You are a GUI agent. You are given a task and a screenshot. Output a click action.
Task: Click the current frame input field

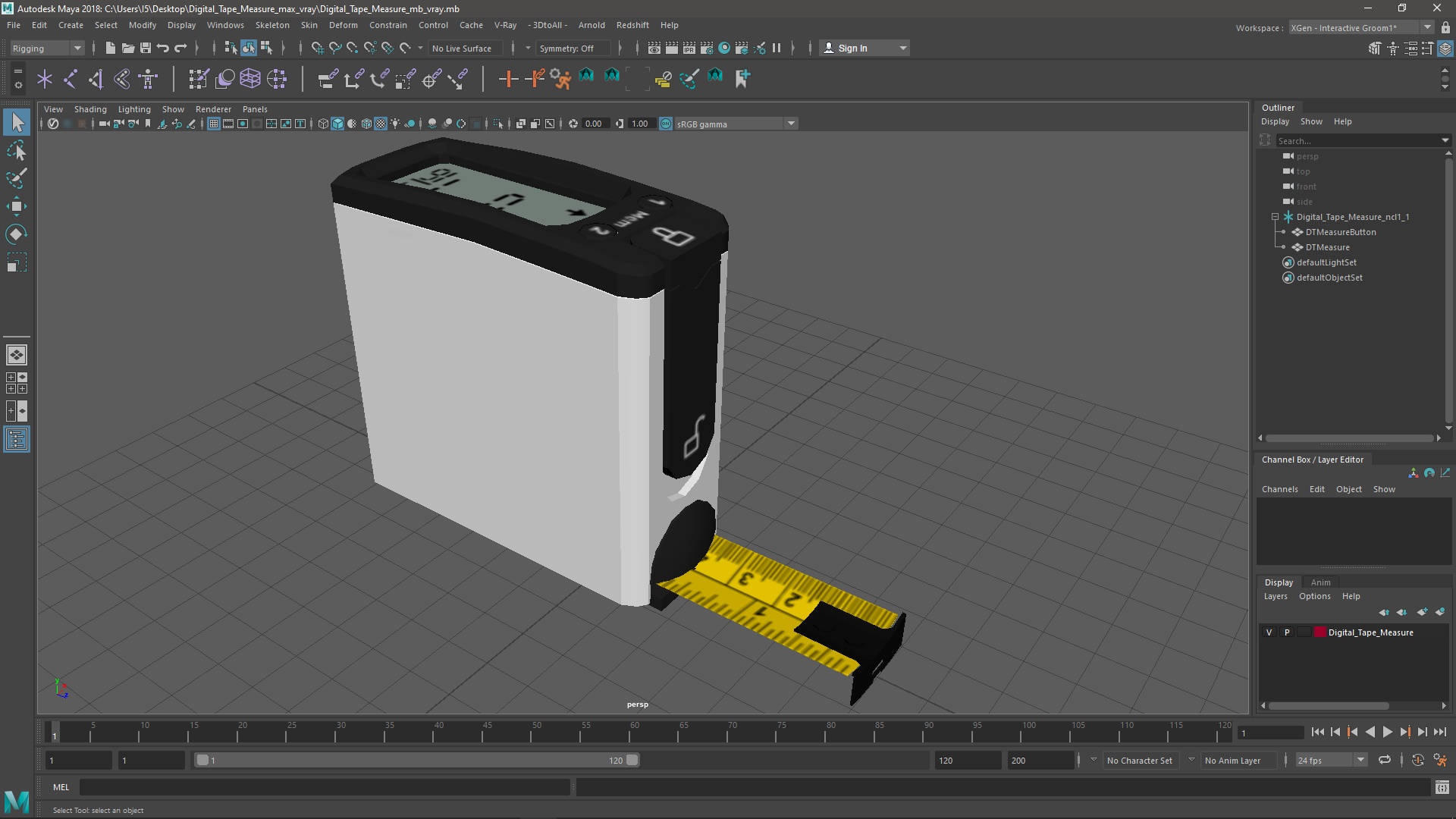pos(1270,733)
